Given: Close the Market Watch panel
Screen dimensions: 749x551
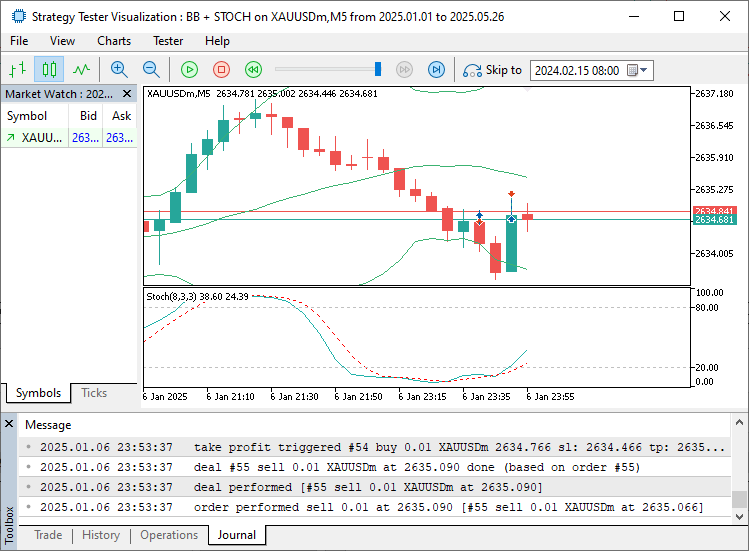Looking at the screenshot, I should coord(127,93).
